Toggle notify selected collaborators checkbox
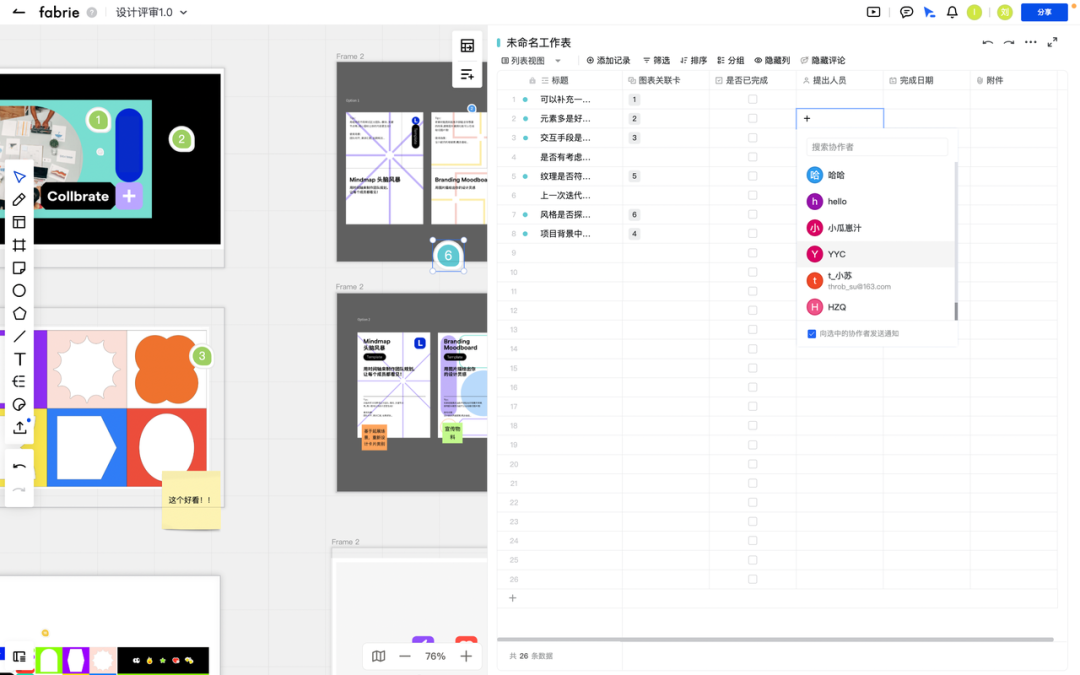The height and width of the screenshot is (675, 1080). coord(811,333)
